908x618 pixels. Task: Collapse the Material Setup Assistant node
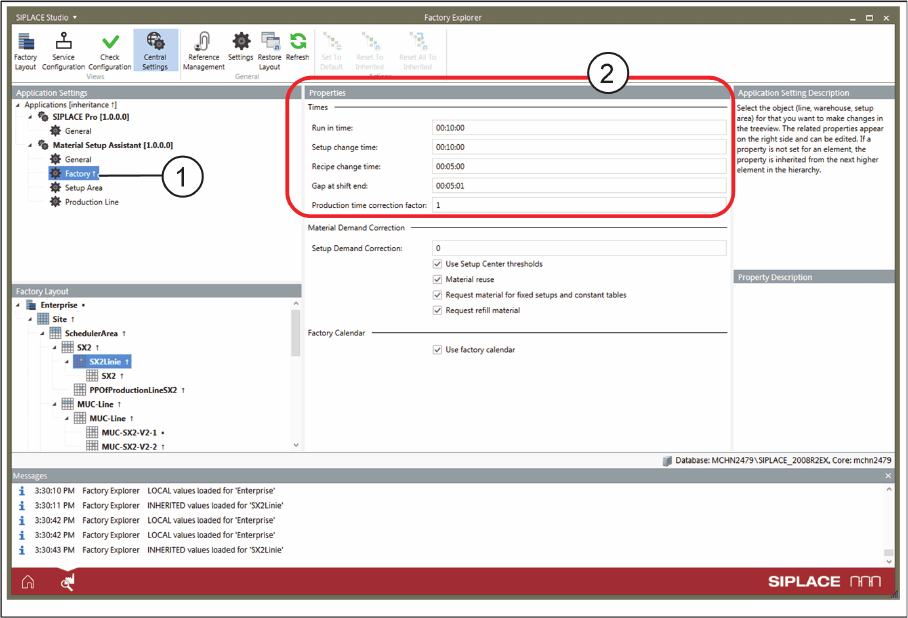pos(30,145)
